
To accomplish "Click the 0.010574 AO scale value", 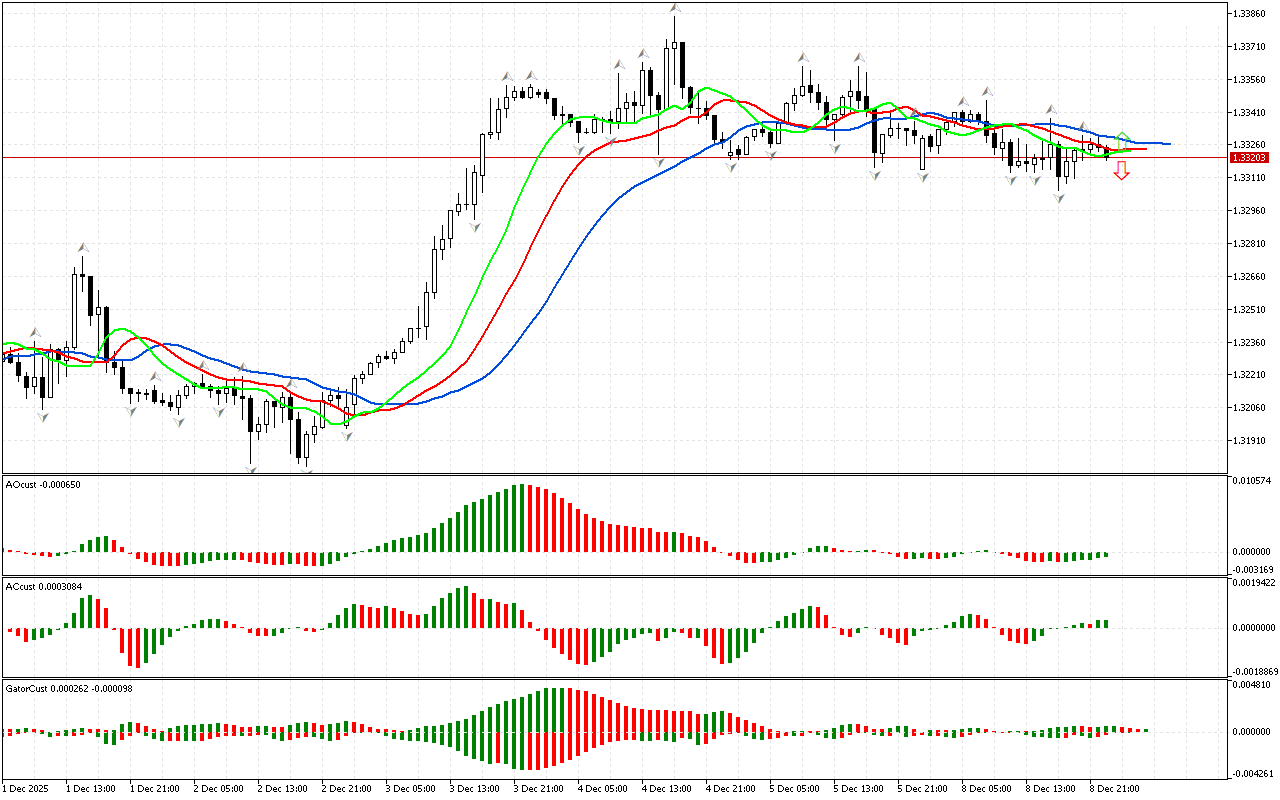I will pos(1254,482).
